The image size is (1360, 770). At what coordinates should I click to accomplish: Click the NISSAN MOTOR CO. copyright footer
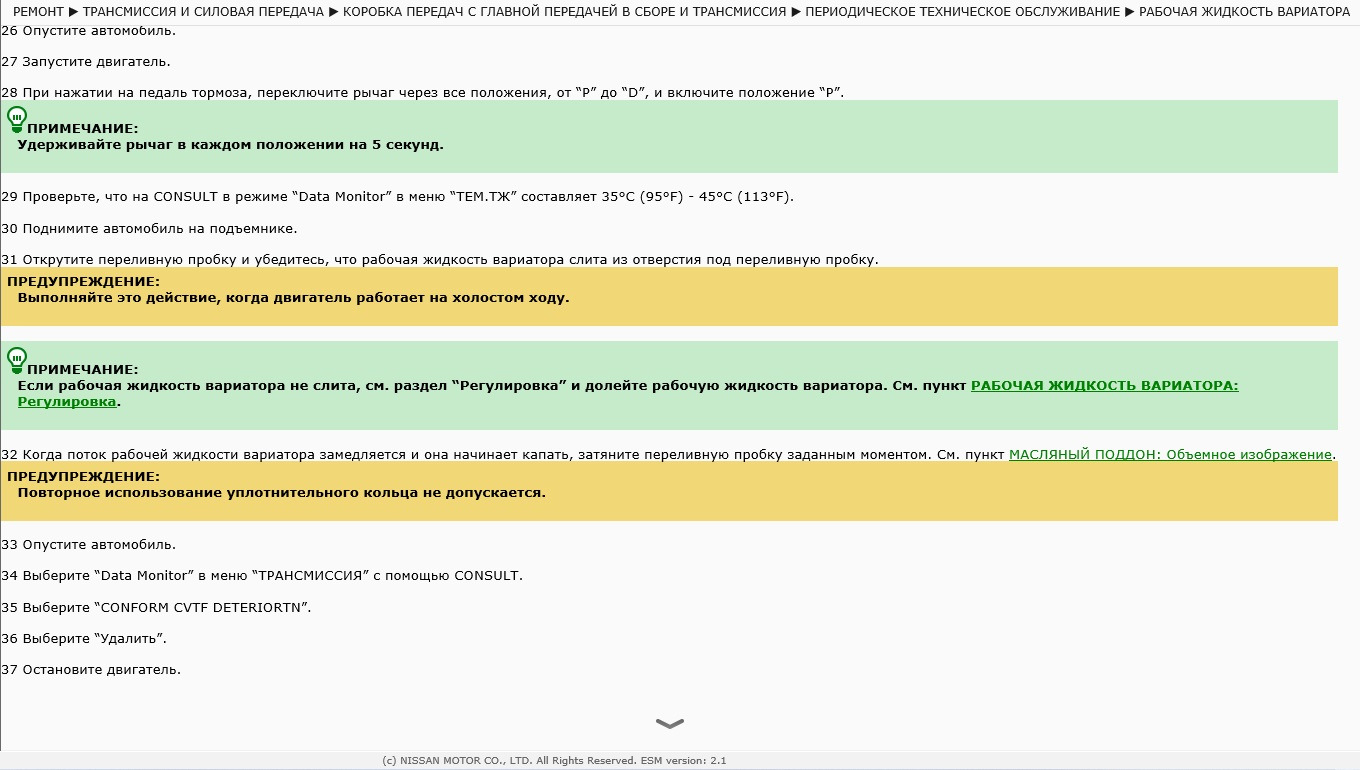pos(554,761)
